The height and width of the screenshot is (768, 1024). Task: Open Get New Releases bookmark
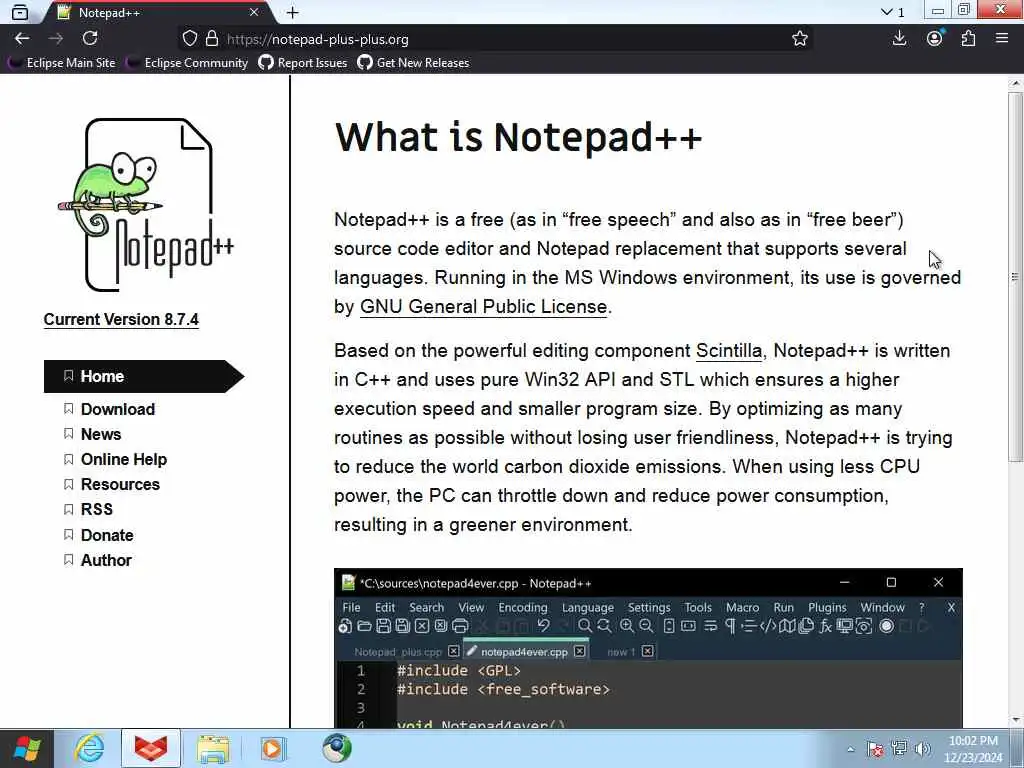tap(413, 63)
